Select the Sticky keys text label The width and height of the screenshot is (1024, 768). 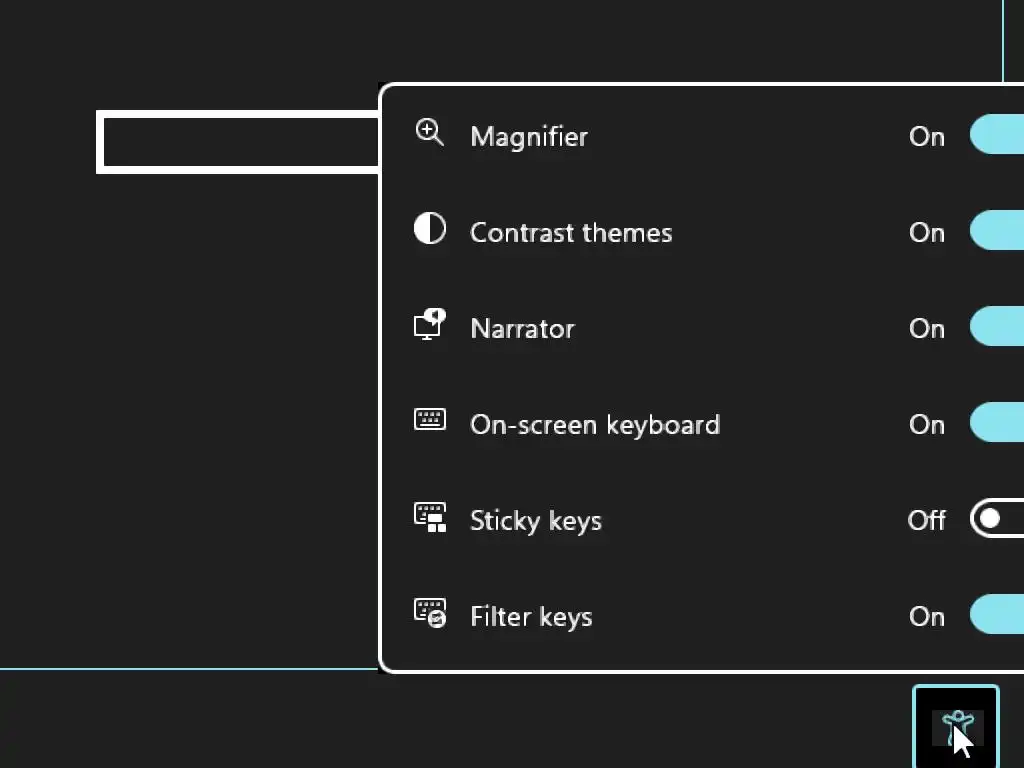(x=536, y=520)
